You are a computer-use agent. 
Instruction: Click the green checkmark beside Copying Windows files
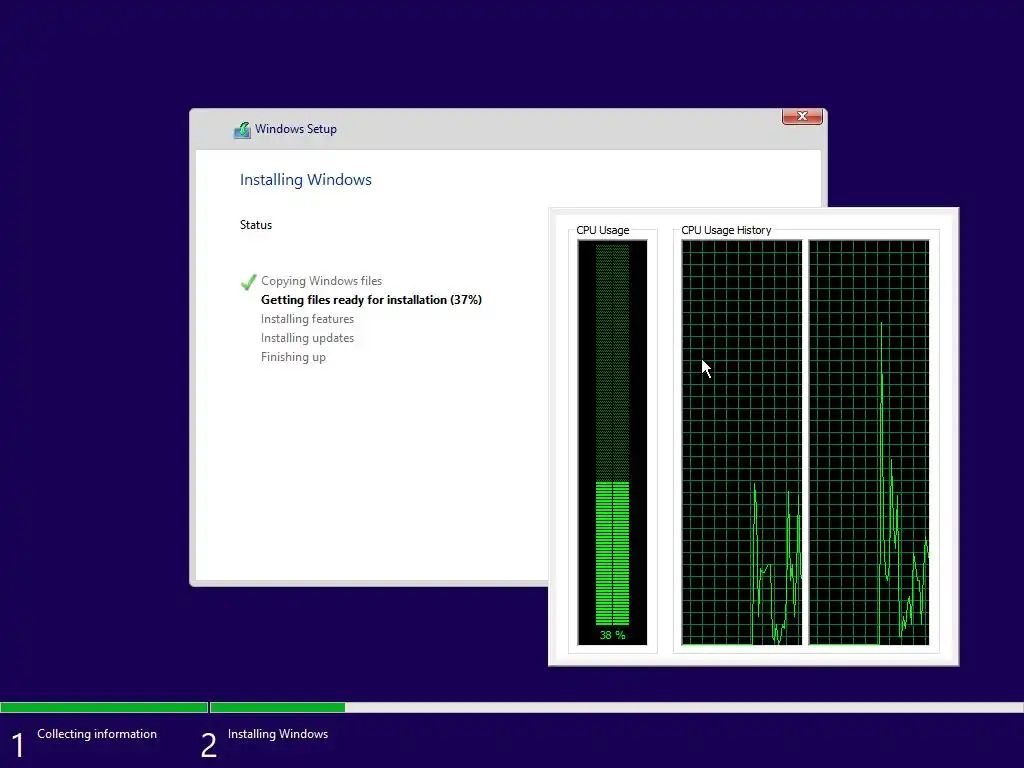(248, 281)
